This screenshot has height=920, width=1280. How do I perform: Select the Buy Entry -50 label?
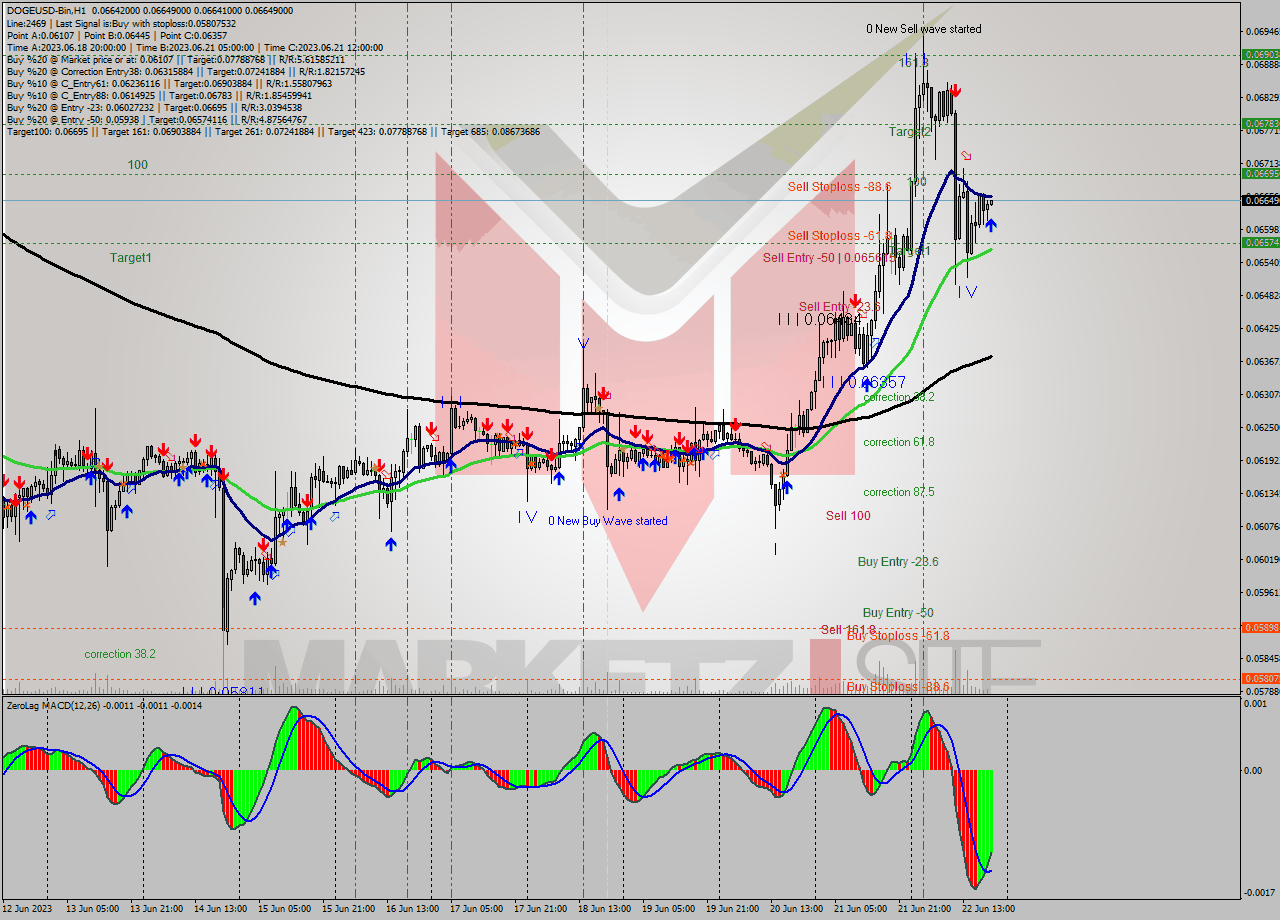point(898,613)
